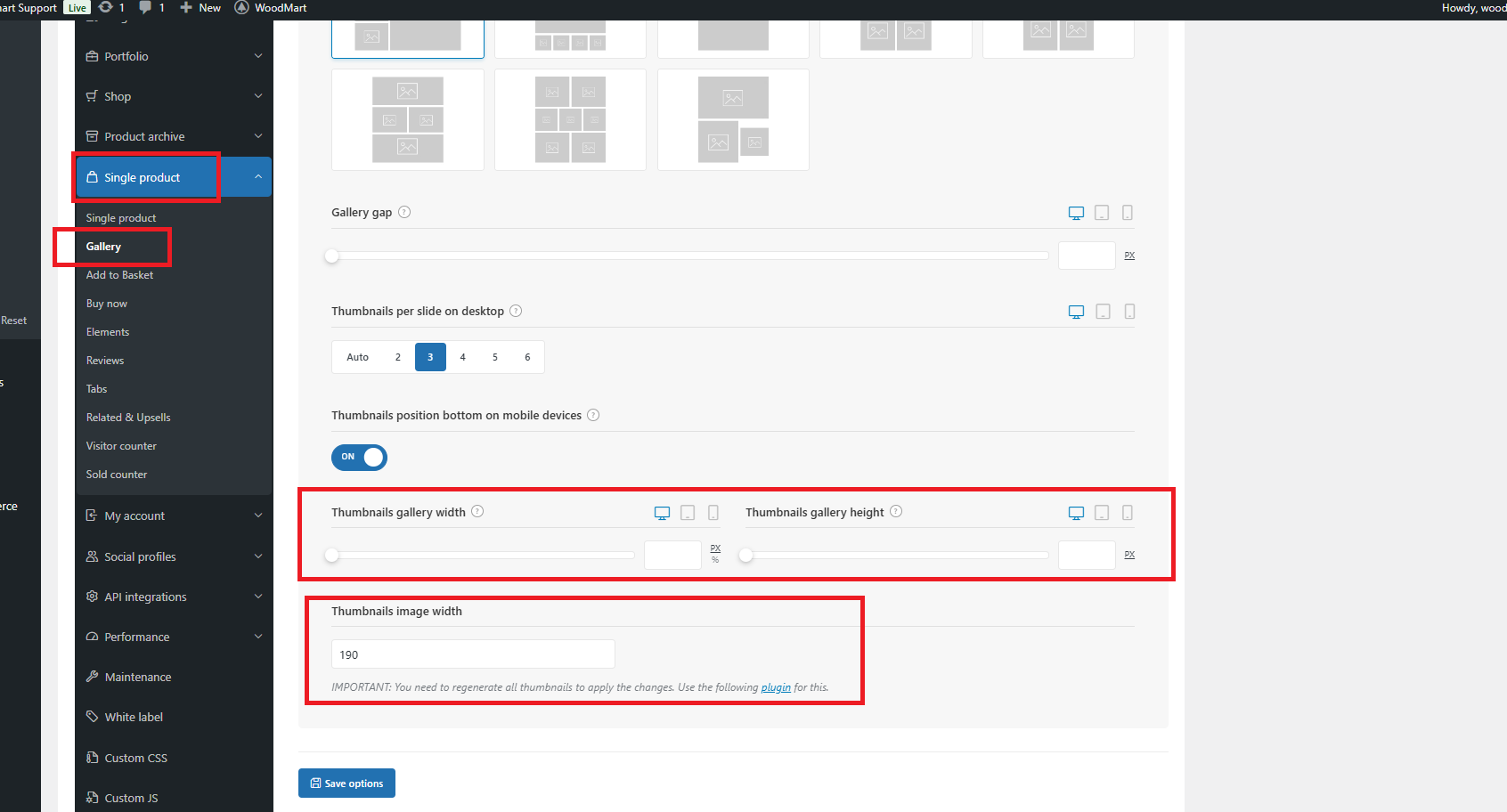Open the Buy now submenu item
Viewport: 1507px width, 812px height.
pyautogui.click(x=106, y=304)
